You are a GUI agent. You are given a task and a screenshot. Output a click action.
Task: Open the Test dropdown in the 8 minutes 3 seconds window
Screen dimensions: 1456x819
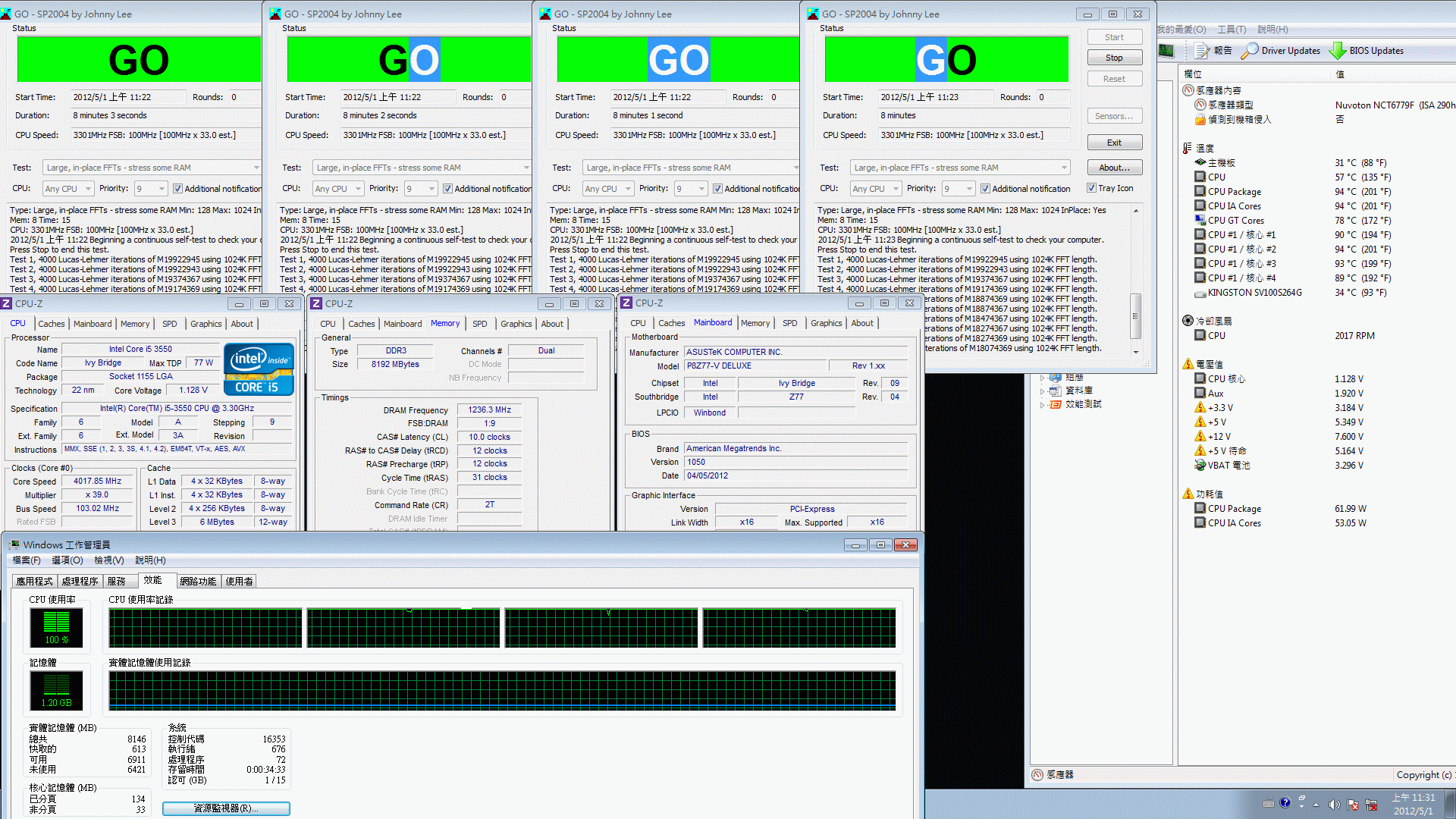point(152,168)
